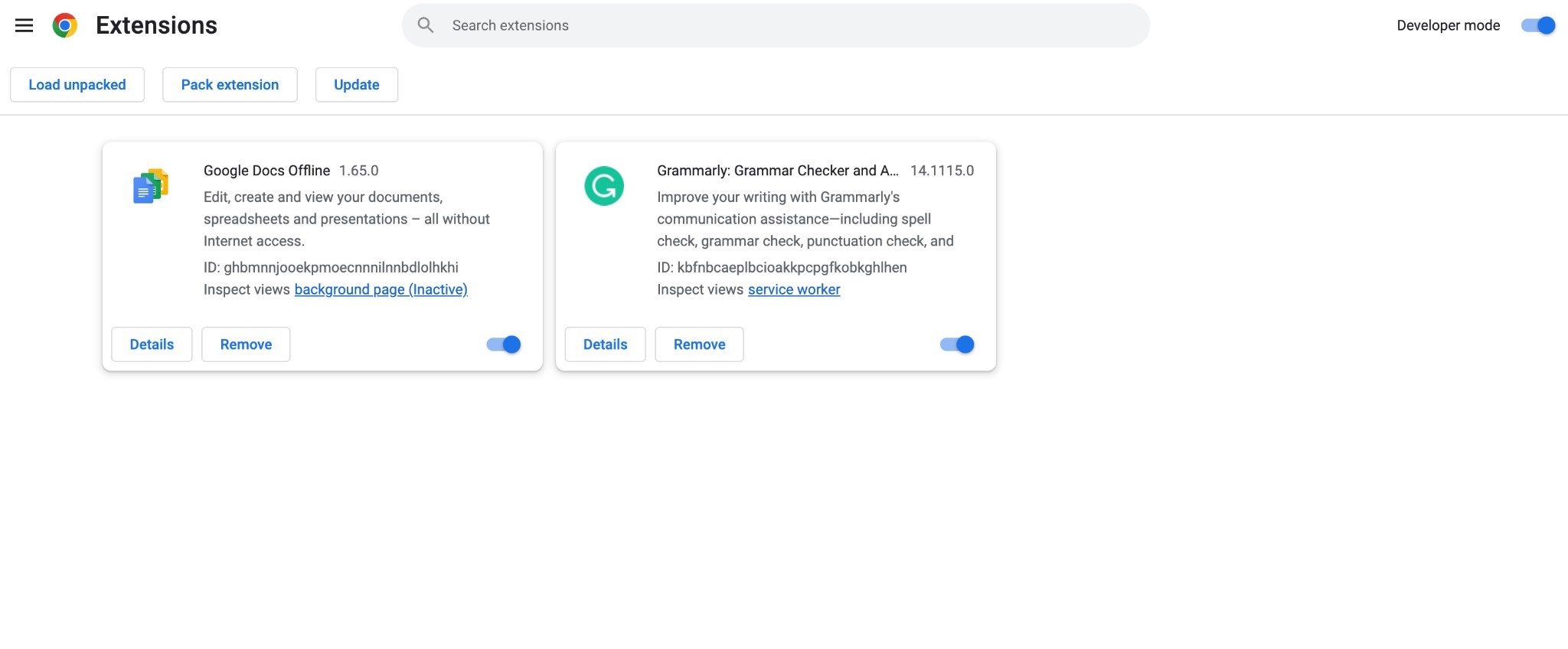Open the hamburger main menu

(24, 25)
